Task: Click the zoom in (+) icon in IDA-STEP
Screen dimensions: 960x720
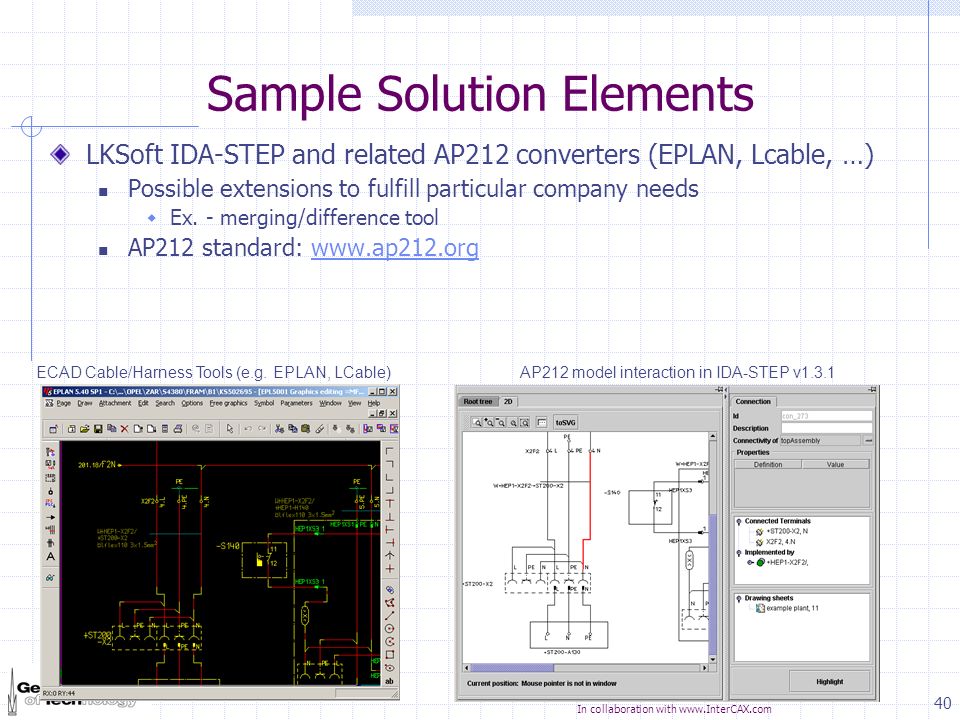Action: point(489,422)
